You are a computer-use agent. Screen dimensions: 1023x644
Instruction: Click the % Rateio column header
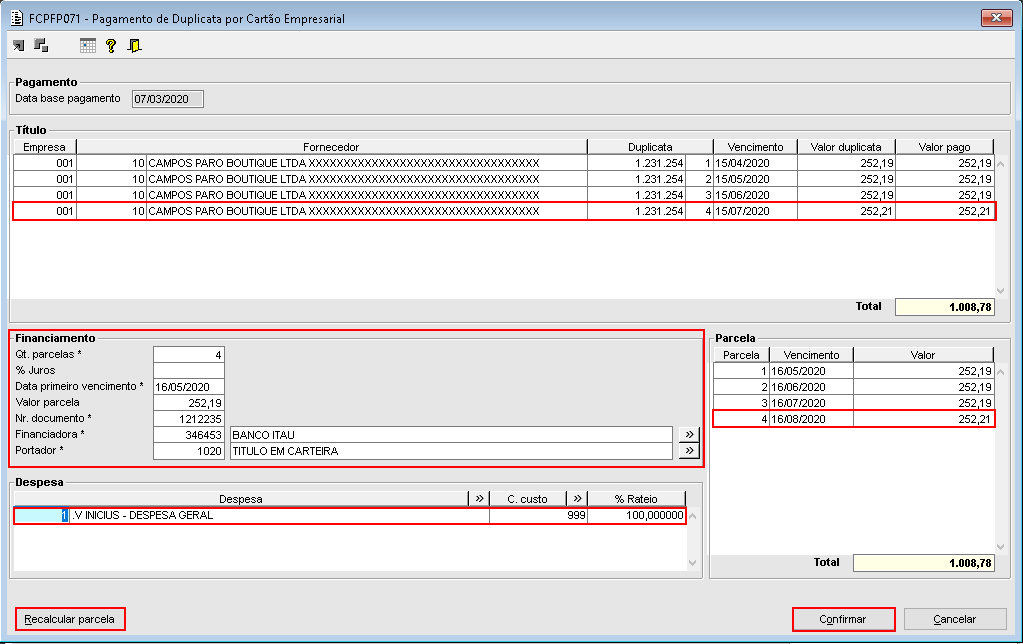pyautogui.click(x=636, y=498)
